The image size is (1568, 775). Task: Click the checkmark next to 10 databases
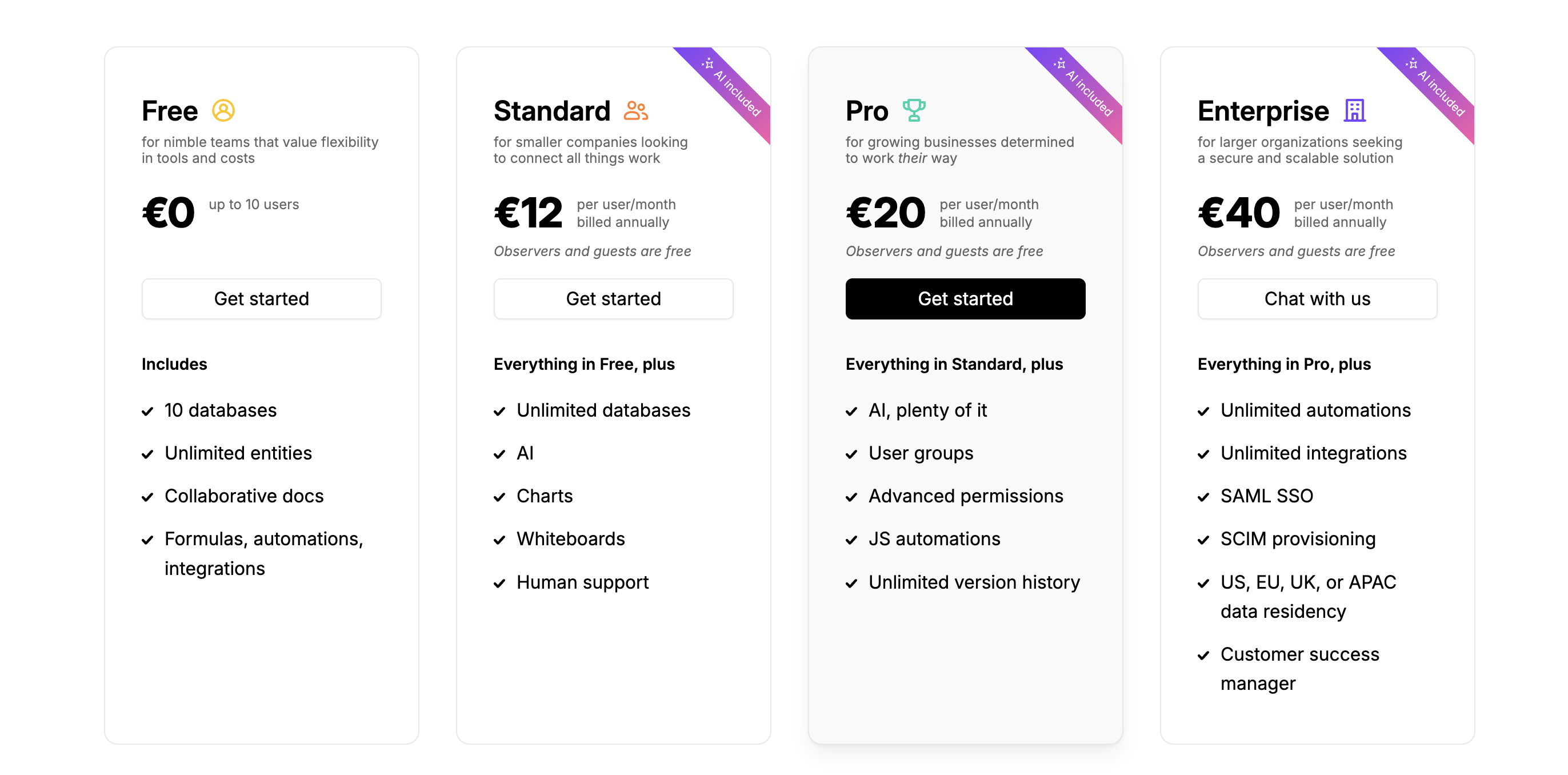pyautogui.click(x=147, y=412)
